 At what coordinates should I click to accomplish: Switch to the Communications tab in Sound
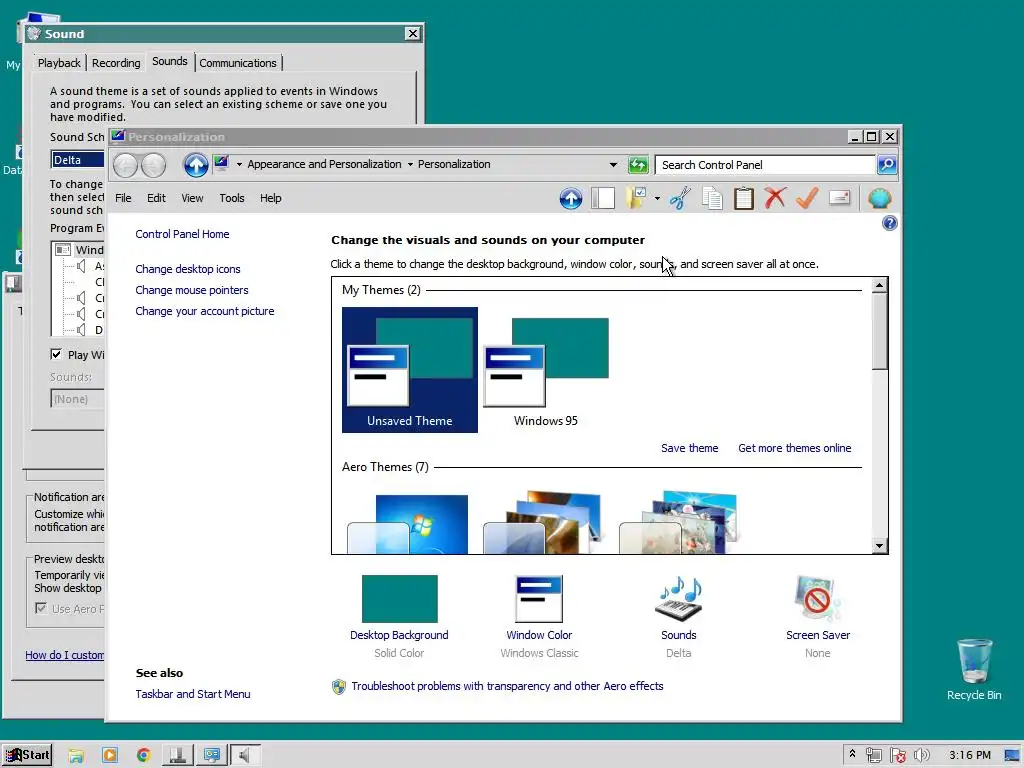pyautogui.click(x=238, y=63)
